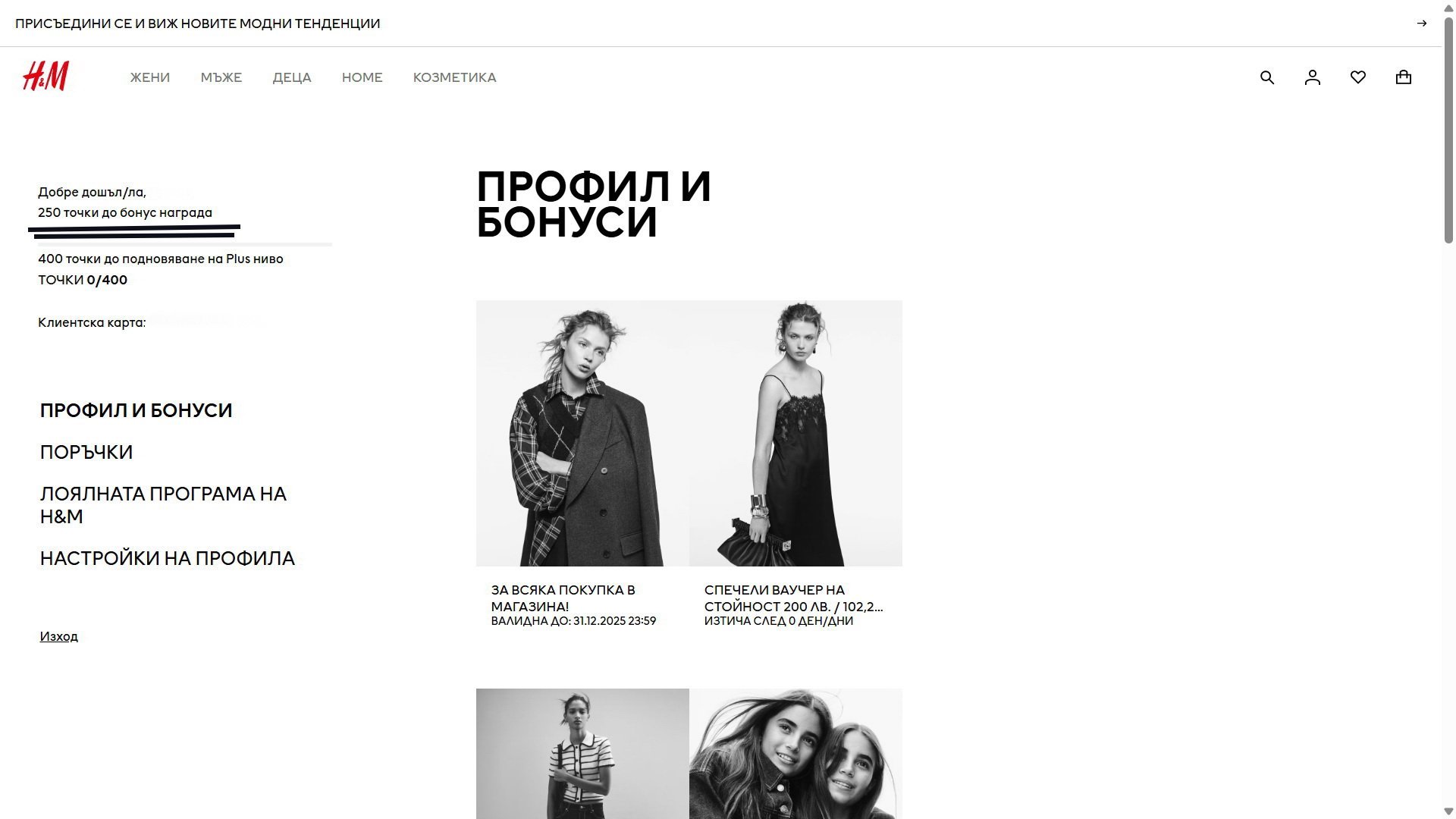This screenshot has height=819, width=1456.
Task: Click the points progress bar
Action: tap(185, 244)
